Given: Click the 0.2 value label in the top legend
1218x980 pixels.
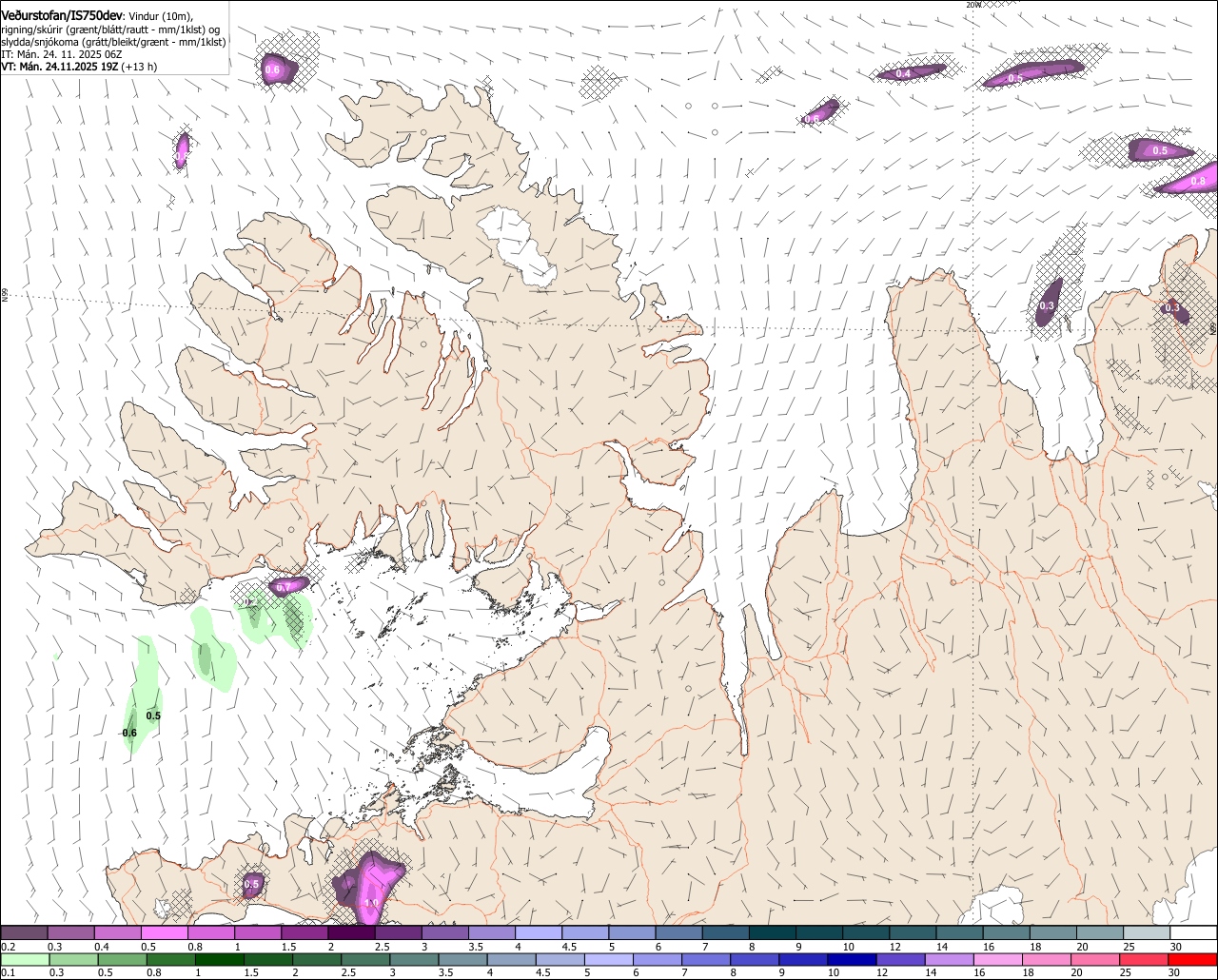Looking at the screenshot, I should (8, 947).
